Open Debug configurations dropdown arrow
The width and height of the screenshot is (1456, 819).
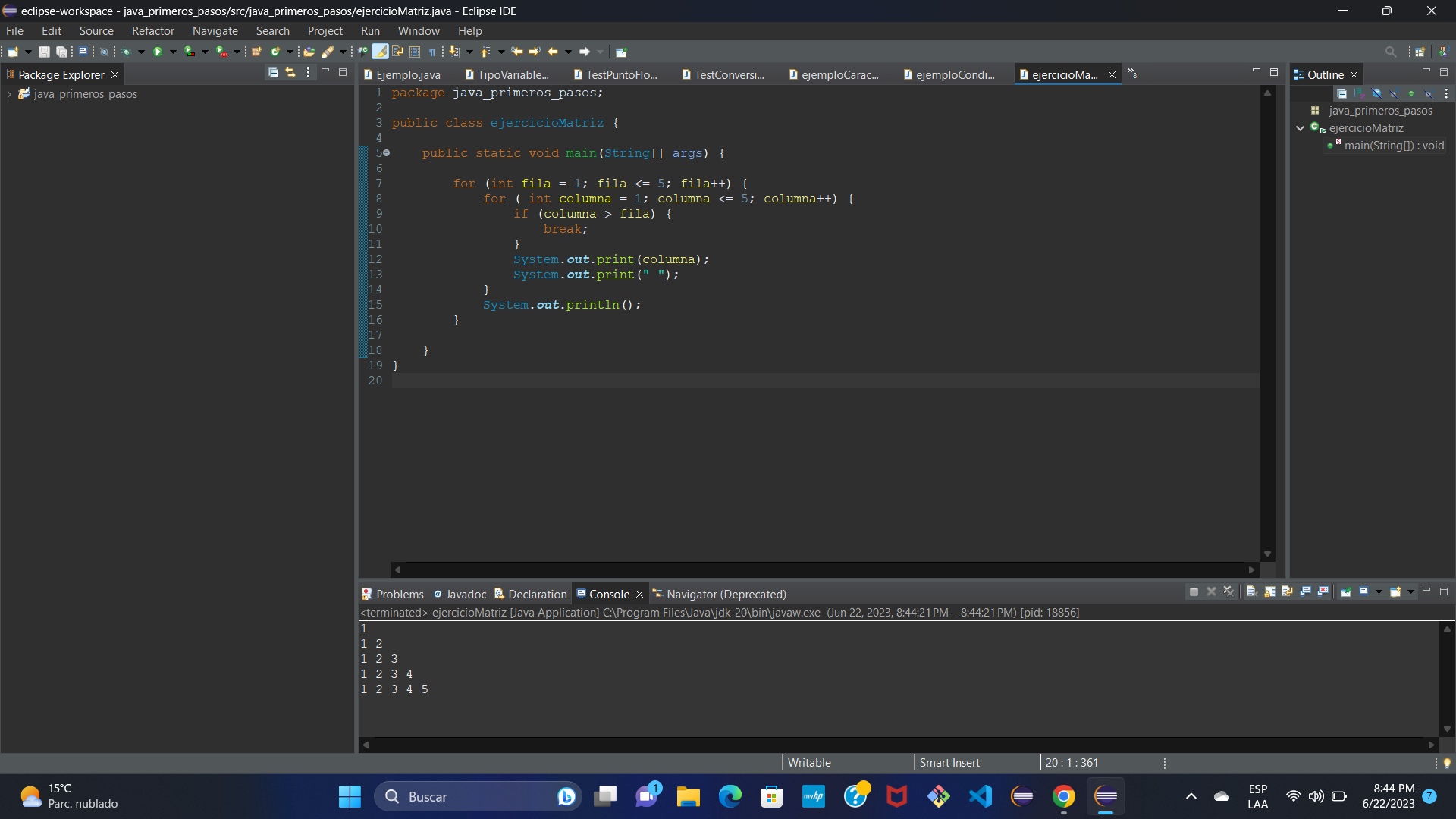point(141,52)
